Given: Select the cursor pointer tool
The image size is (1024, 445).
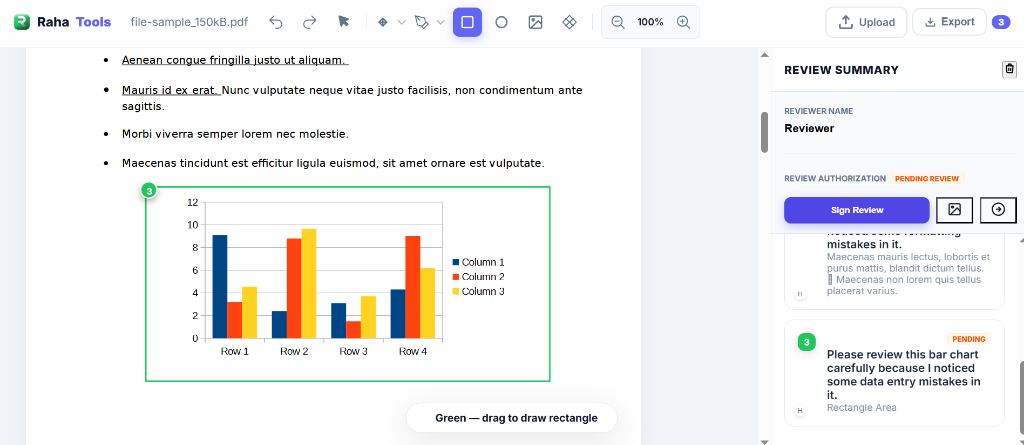Looking at the screenshot, I should [x=344, y=22].
